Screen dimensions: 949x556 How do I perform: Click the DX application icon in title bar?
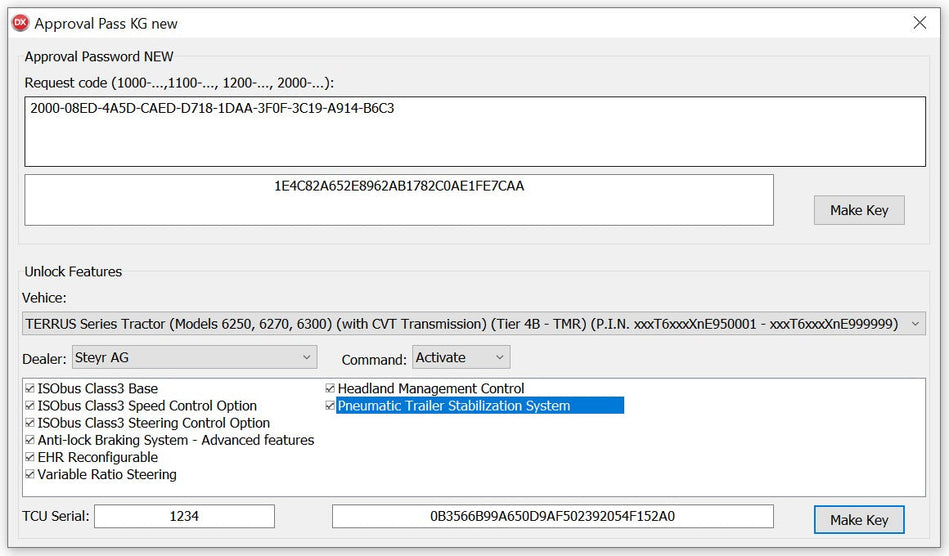coord(19,22)
